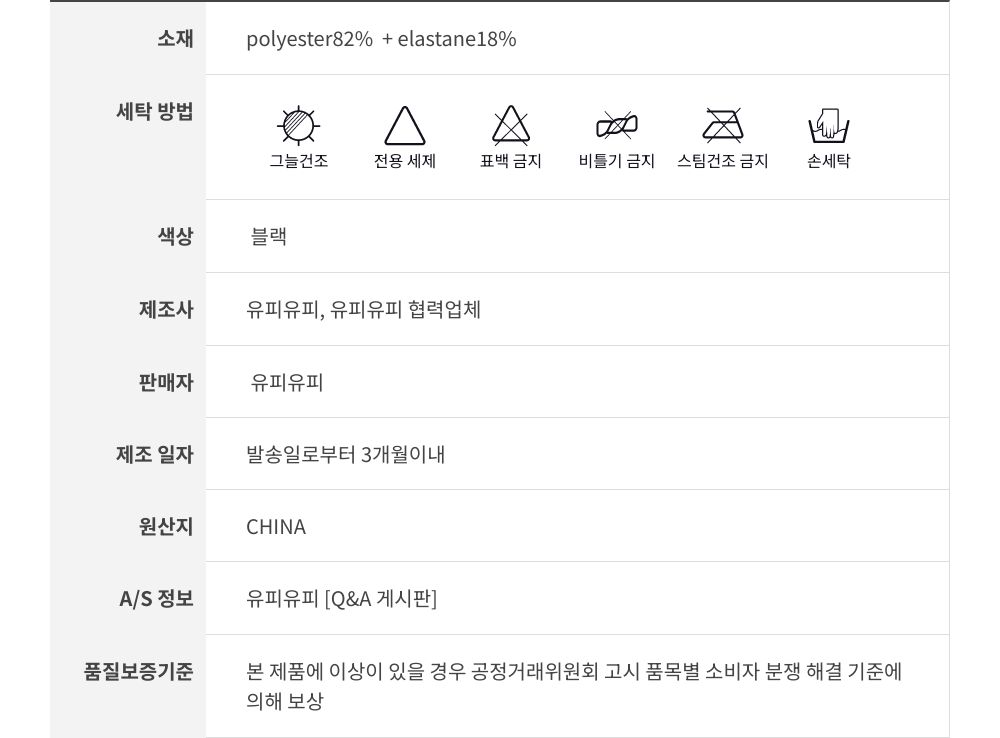This screenshot has height=738, width=1000.
Task: Click the no-bleach crossed triangle icon
Action: (511, 127)
